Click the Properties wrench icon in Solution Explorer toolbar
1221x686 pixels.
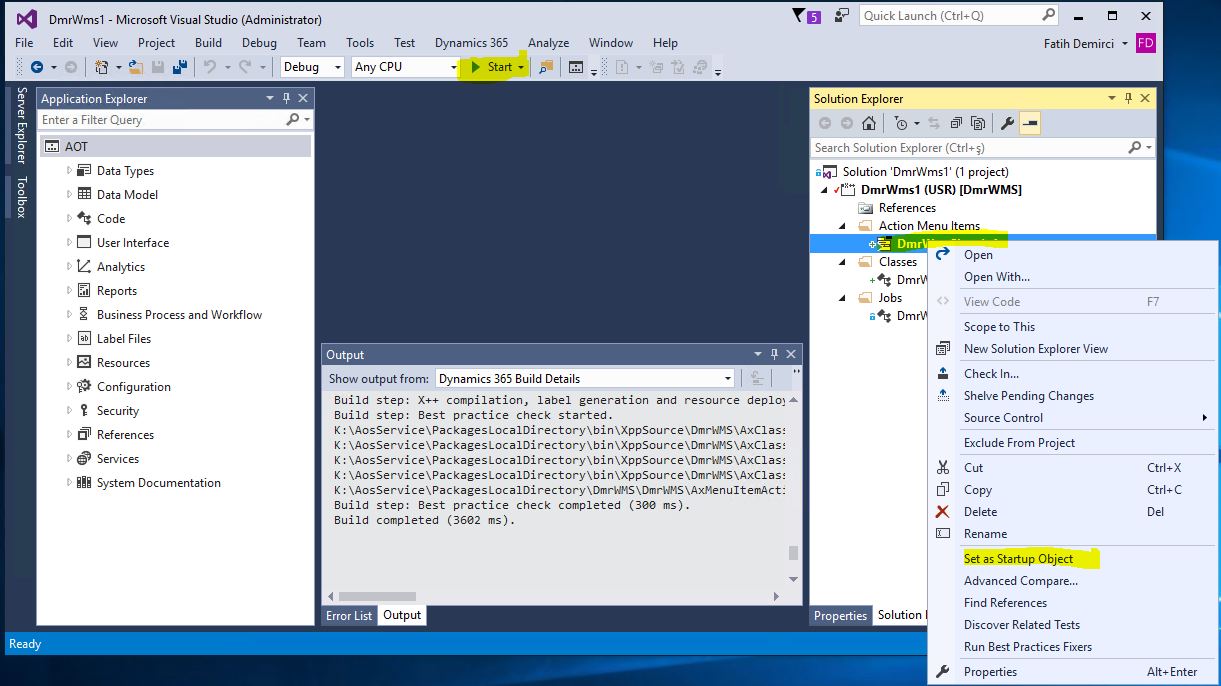[1007, 123]
